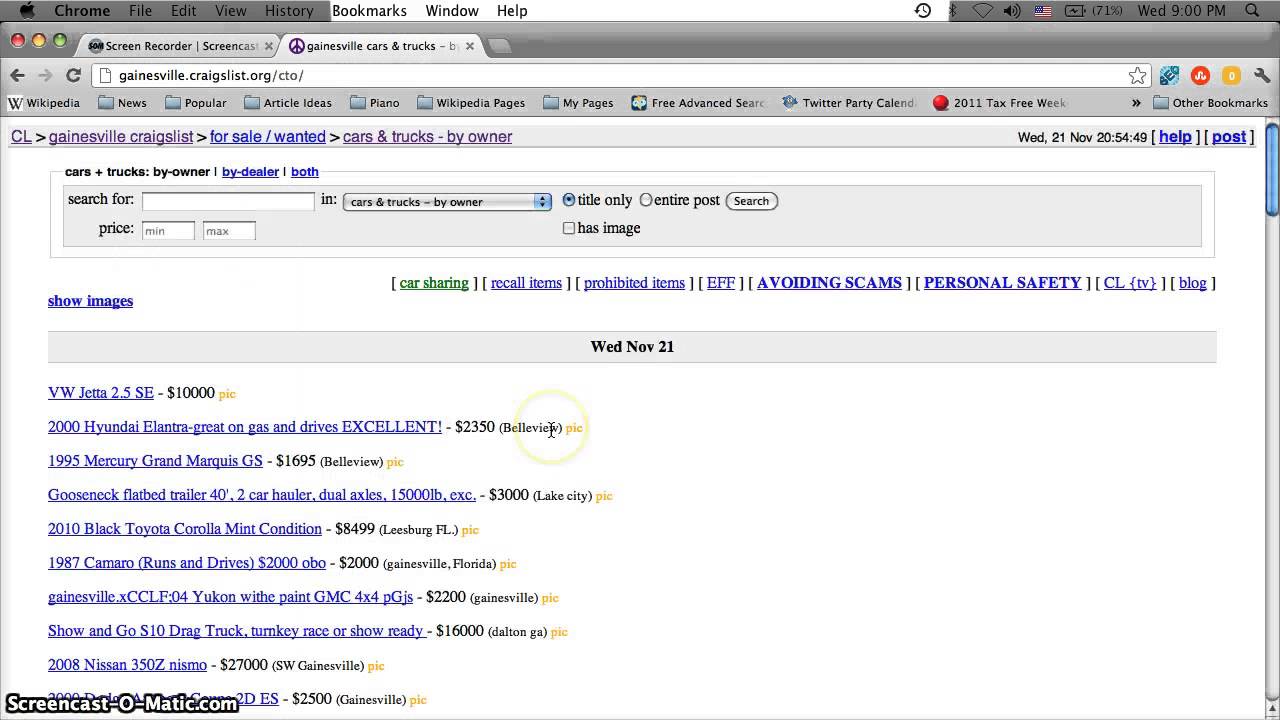Open the Twitter Party Calendar bookmark
Screen dimensions: 1280x720
848,103
